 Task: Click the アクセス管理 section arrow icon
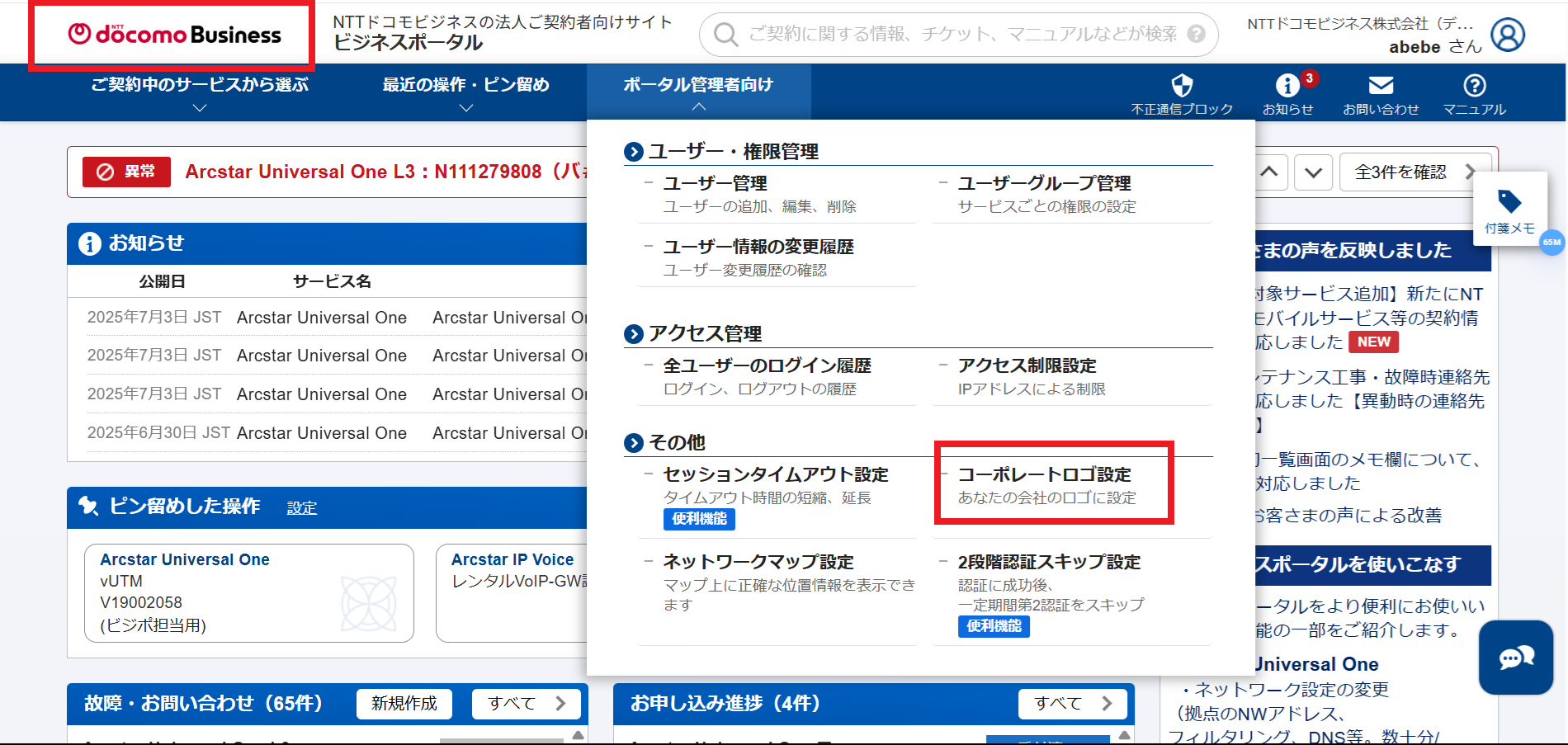point(634,334)
